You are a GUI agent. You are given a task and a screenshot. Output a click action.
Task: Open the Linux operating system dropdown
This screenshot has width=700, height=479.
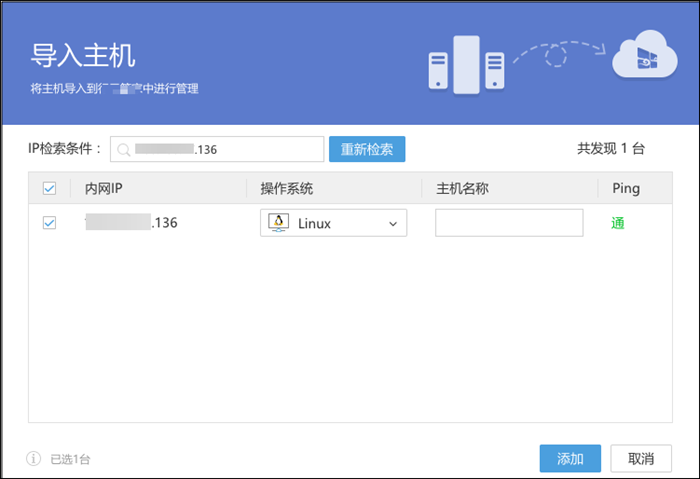pyautogui.click(x=333, y=223)
